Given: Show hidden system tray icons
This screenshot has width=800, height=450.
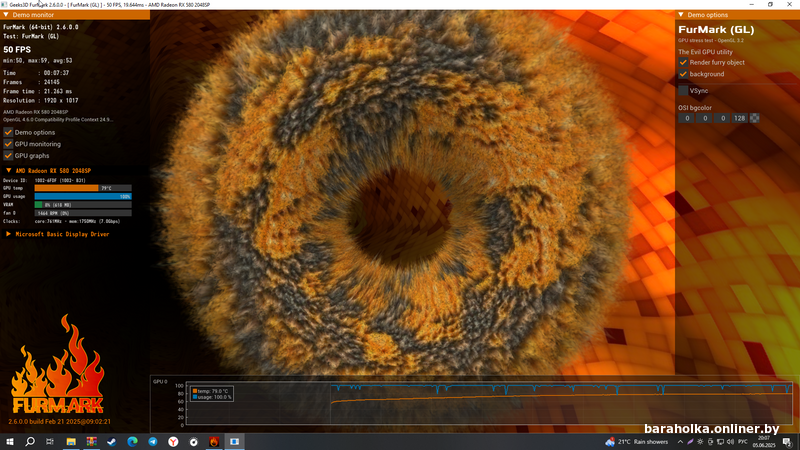Looking at the screenshot, I should 680,442.
